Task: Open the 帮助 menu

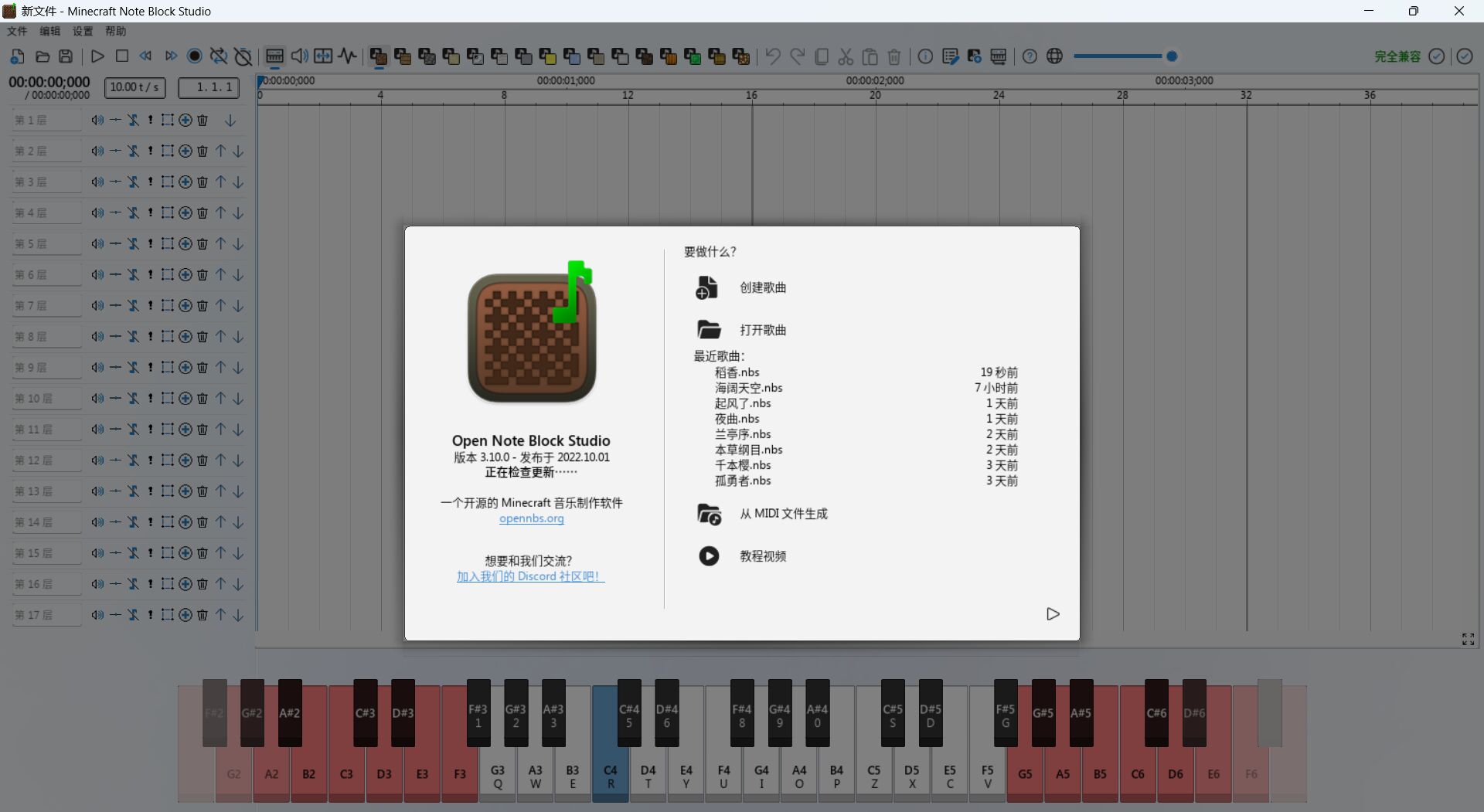Action: [x=116, y=31]
